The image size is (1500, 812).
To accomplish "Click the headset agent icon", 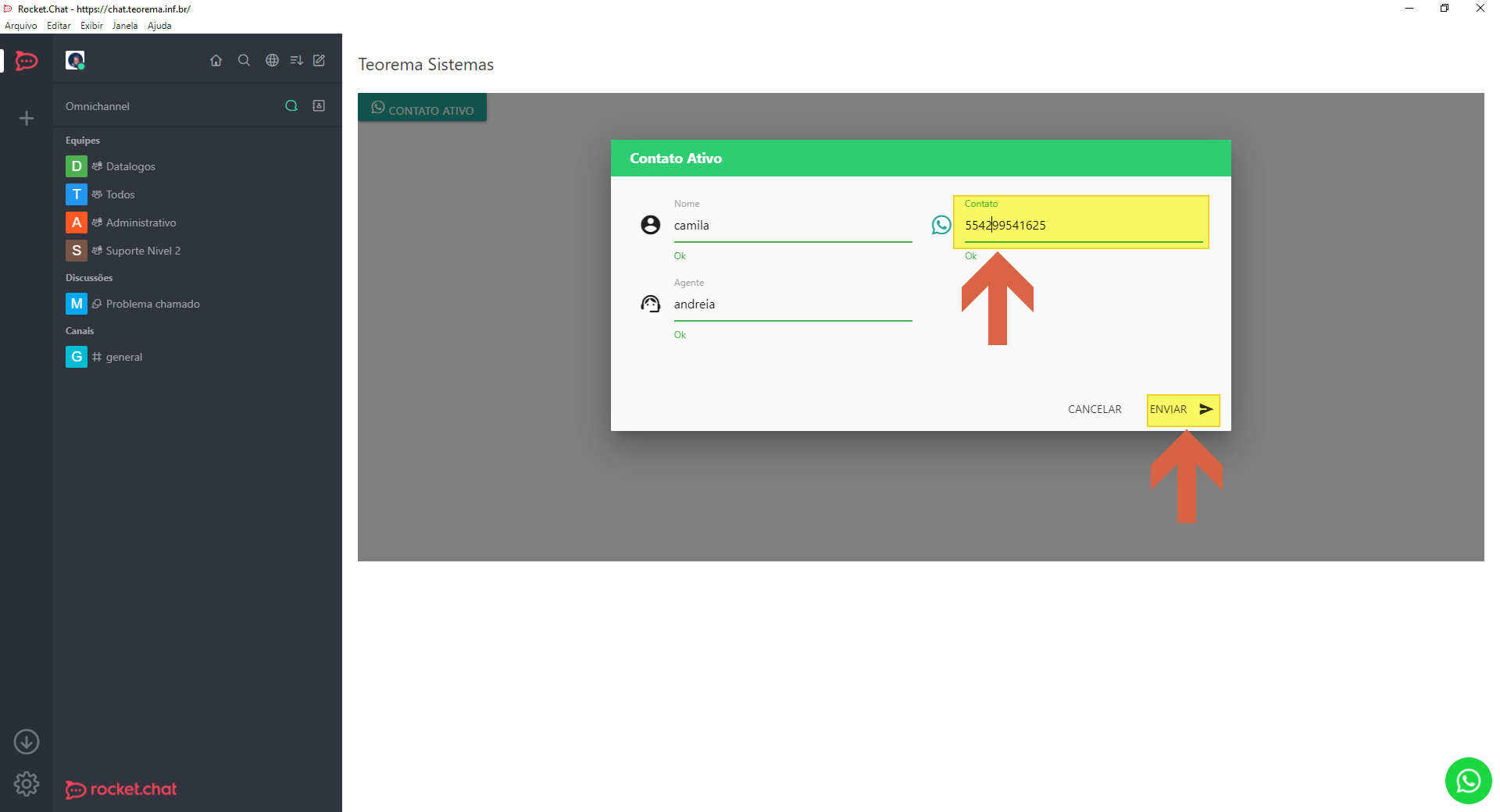I will [650, 304].
